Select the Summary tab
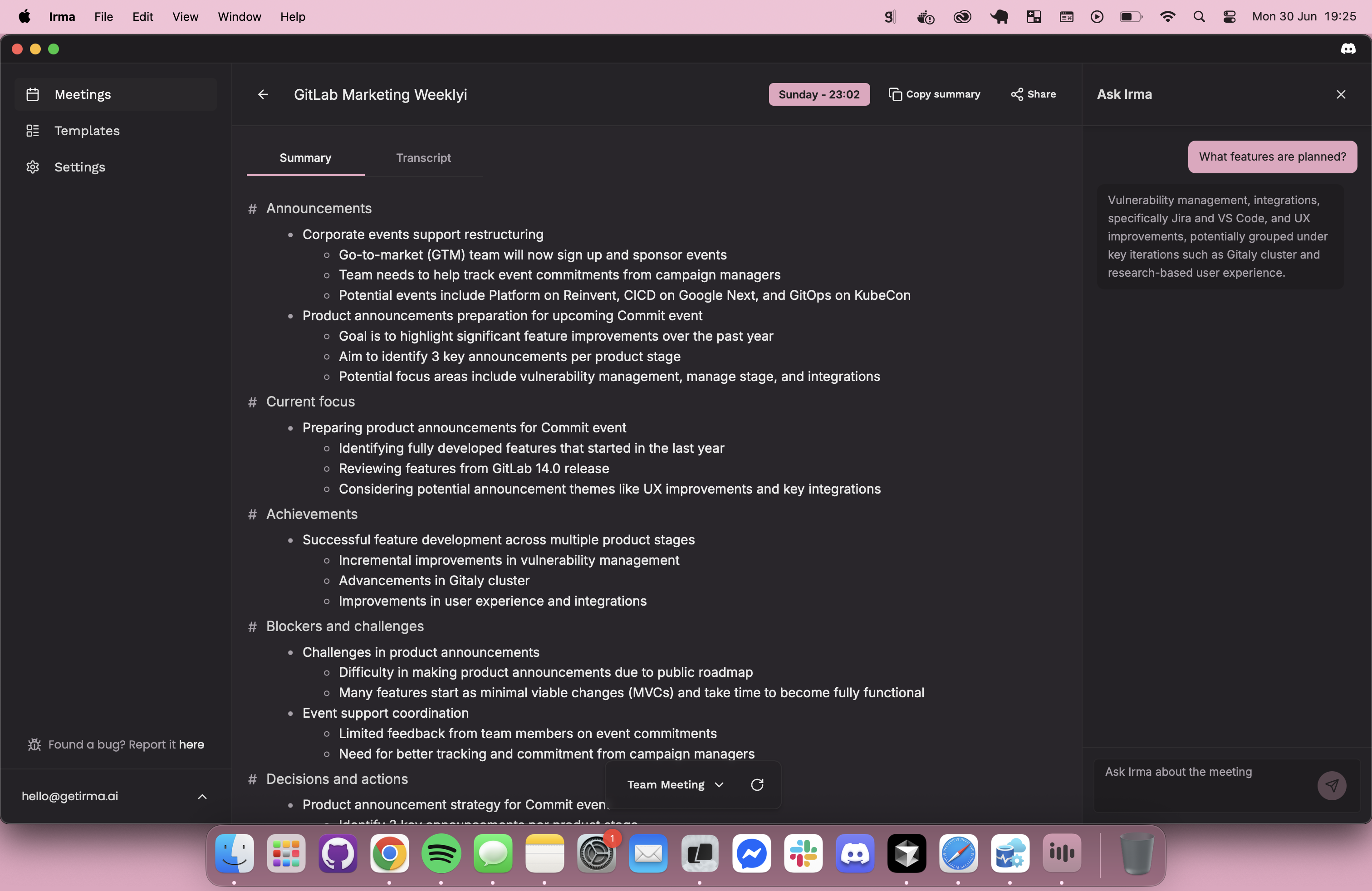1372x891 pixels. 305,158
